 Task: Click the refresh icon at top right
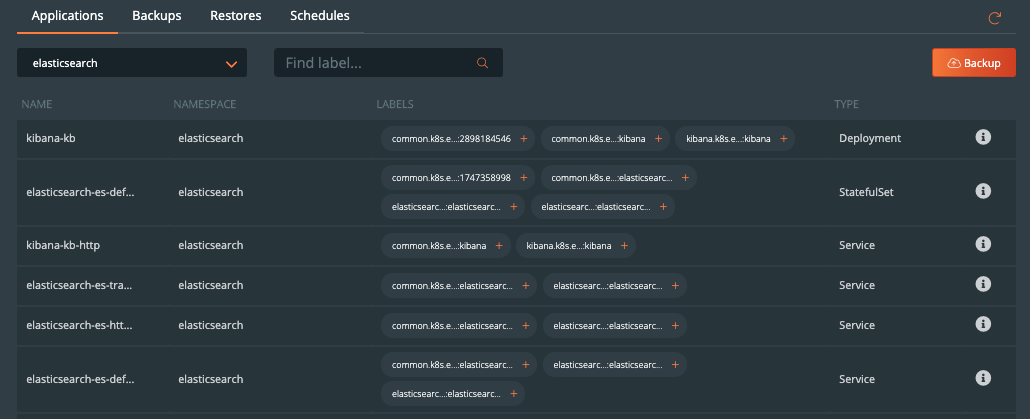click(x=994, y=18)
